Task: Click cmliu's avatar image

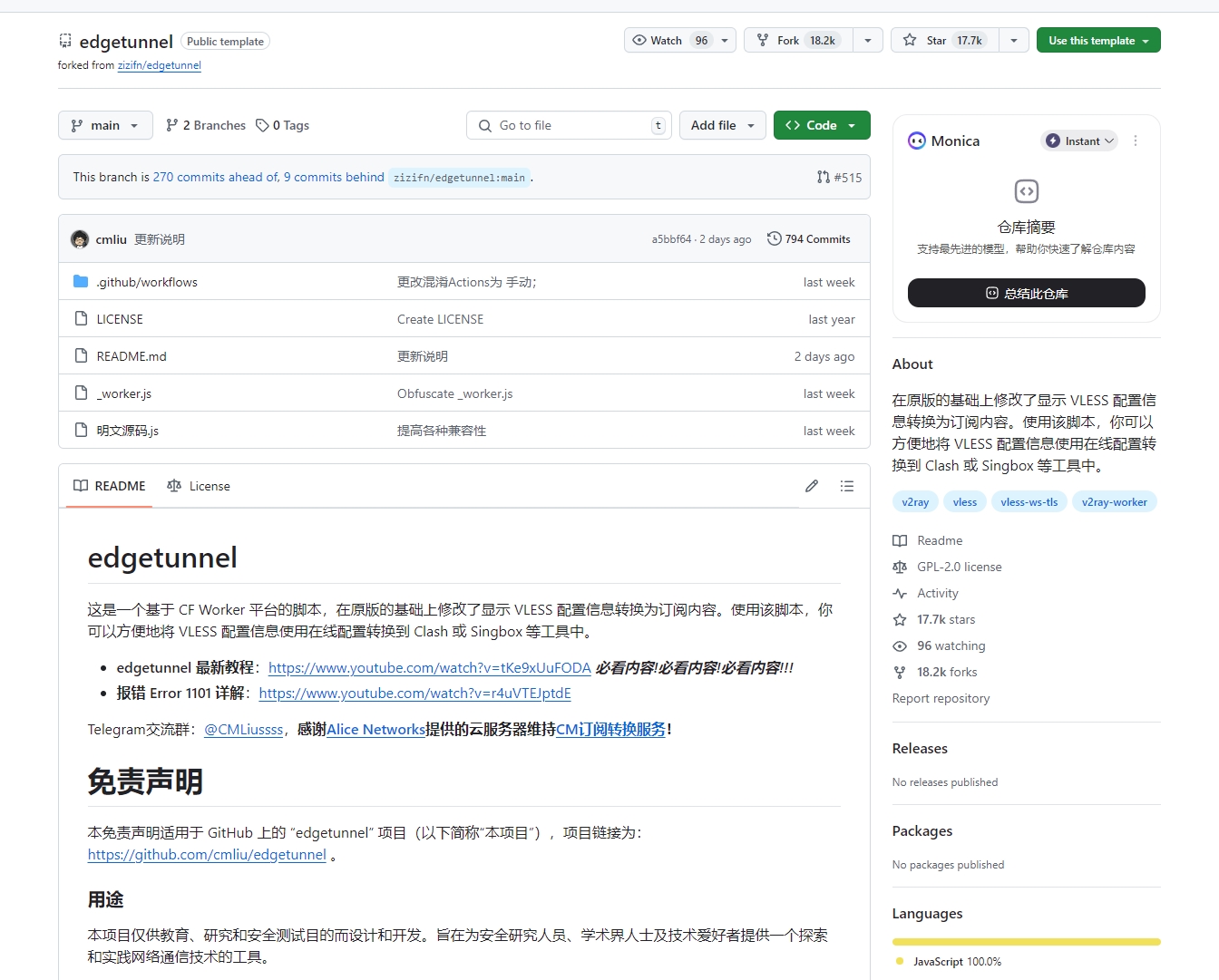Action: coord(80,239)
